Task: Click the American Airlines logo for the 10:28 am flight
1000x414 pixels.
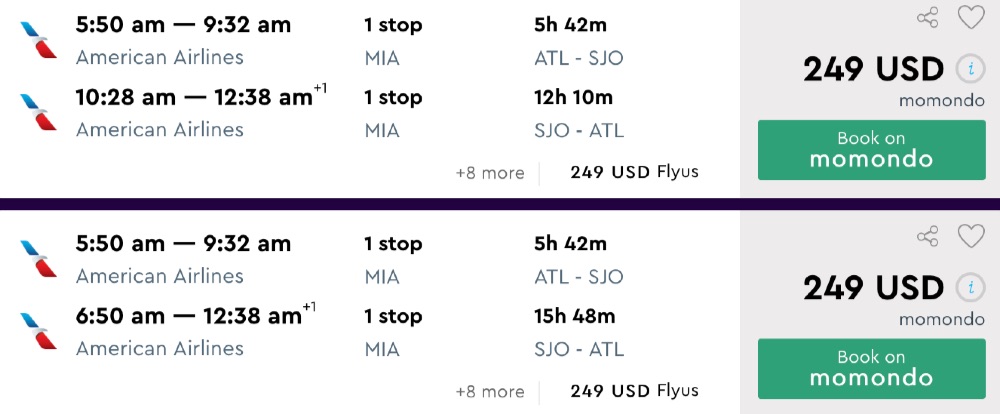Action: [38, 112]
